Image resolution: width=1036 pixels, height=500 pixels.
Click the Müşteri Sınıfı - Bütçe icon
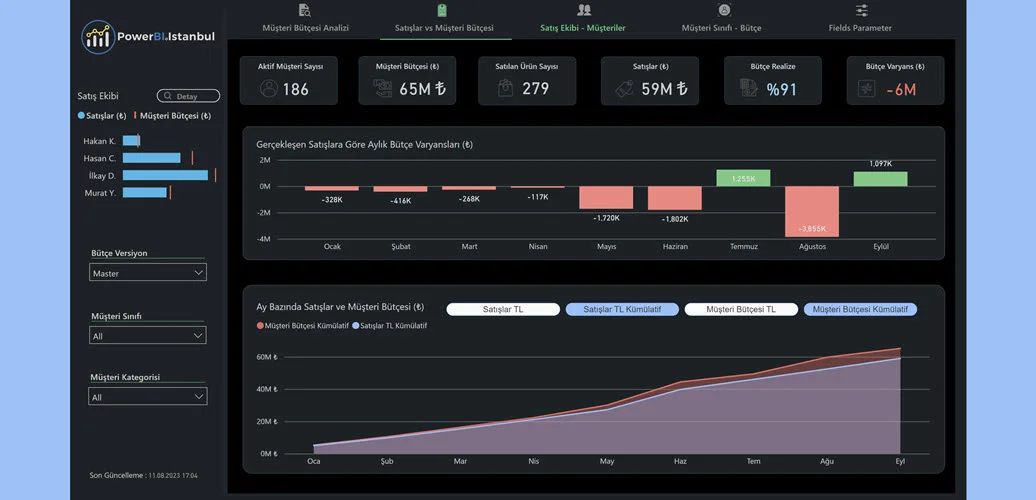pyautogui.click(x=724, y=10)
